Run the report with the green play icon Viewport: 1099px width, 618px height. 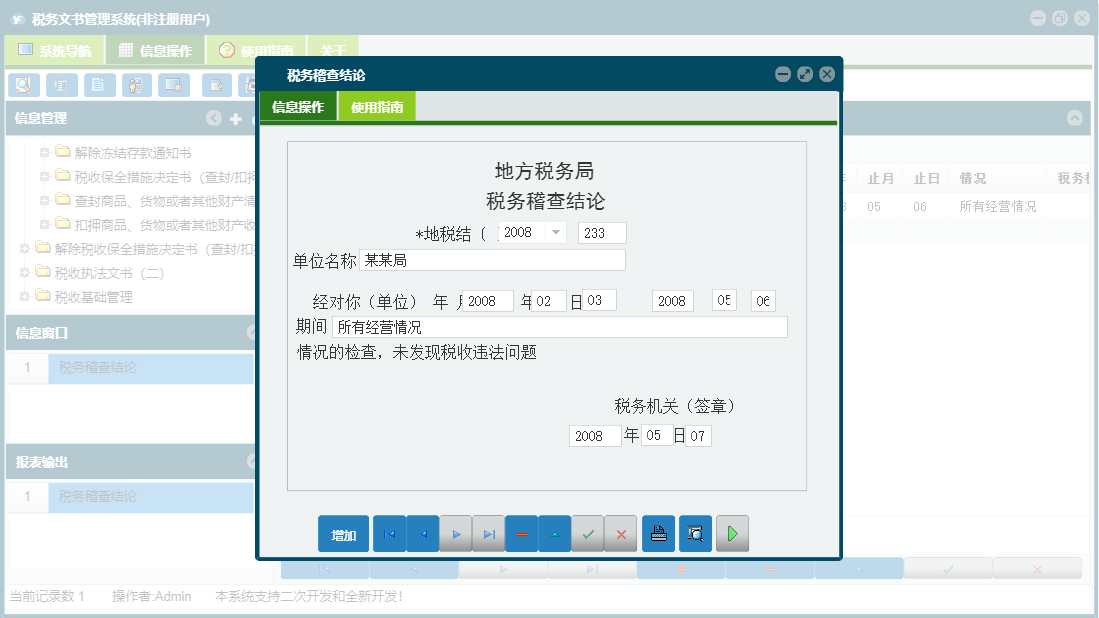click(732, 533)
